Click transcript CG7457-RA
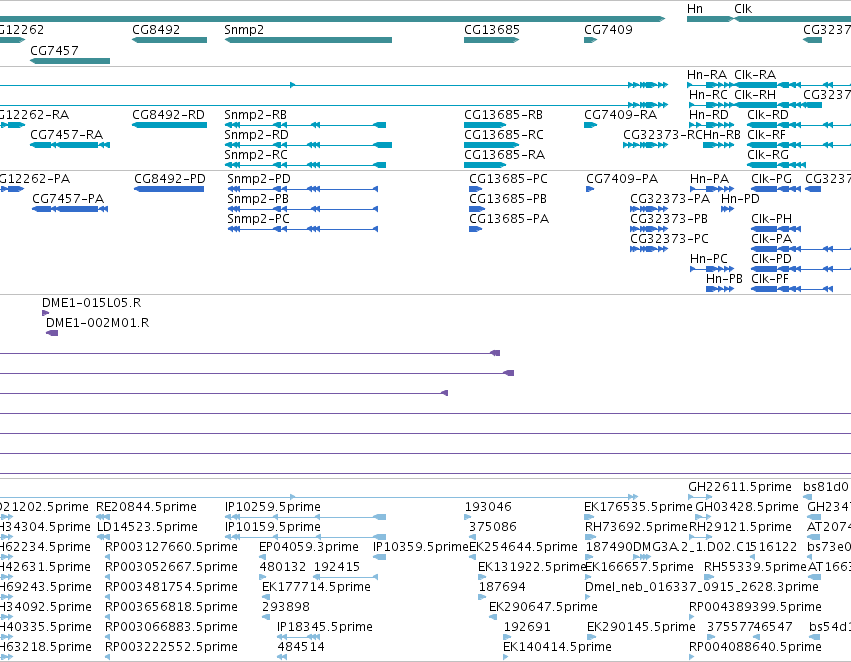This screenshot has height=662, width=851. pyautogui.click(x=66, y=135)
